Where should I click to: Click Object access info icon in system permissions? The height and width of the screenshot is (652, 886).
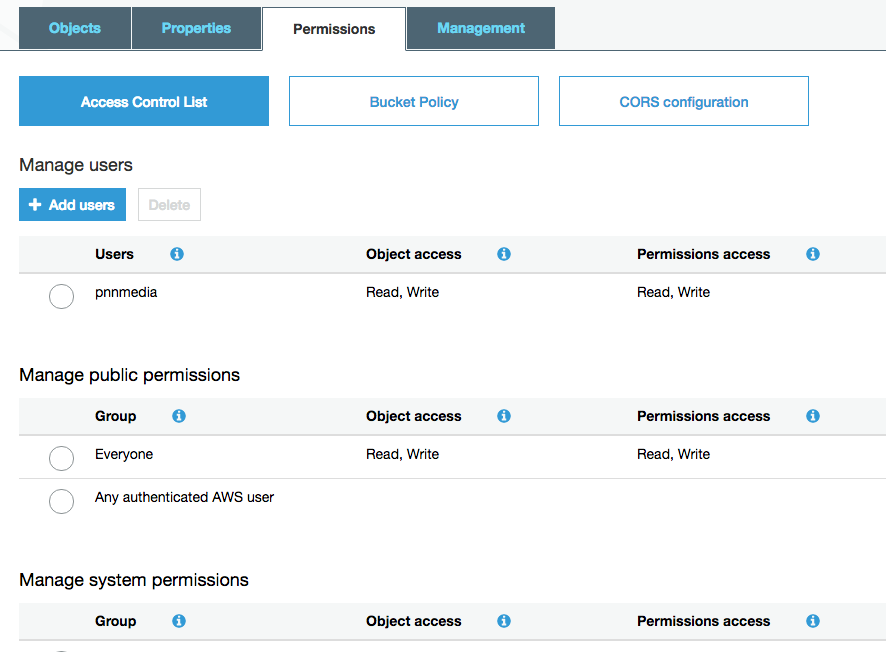click(504, 621)
